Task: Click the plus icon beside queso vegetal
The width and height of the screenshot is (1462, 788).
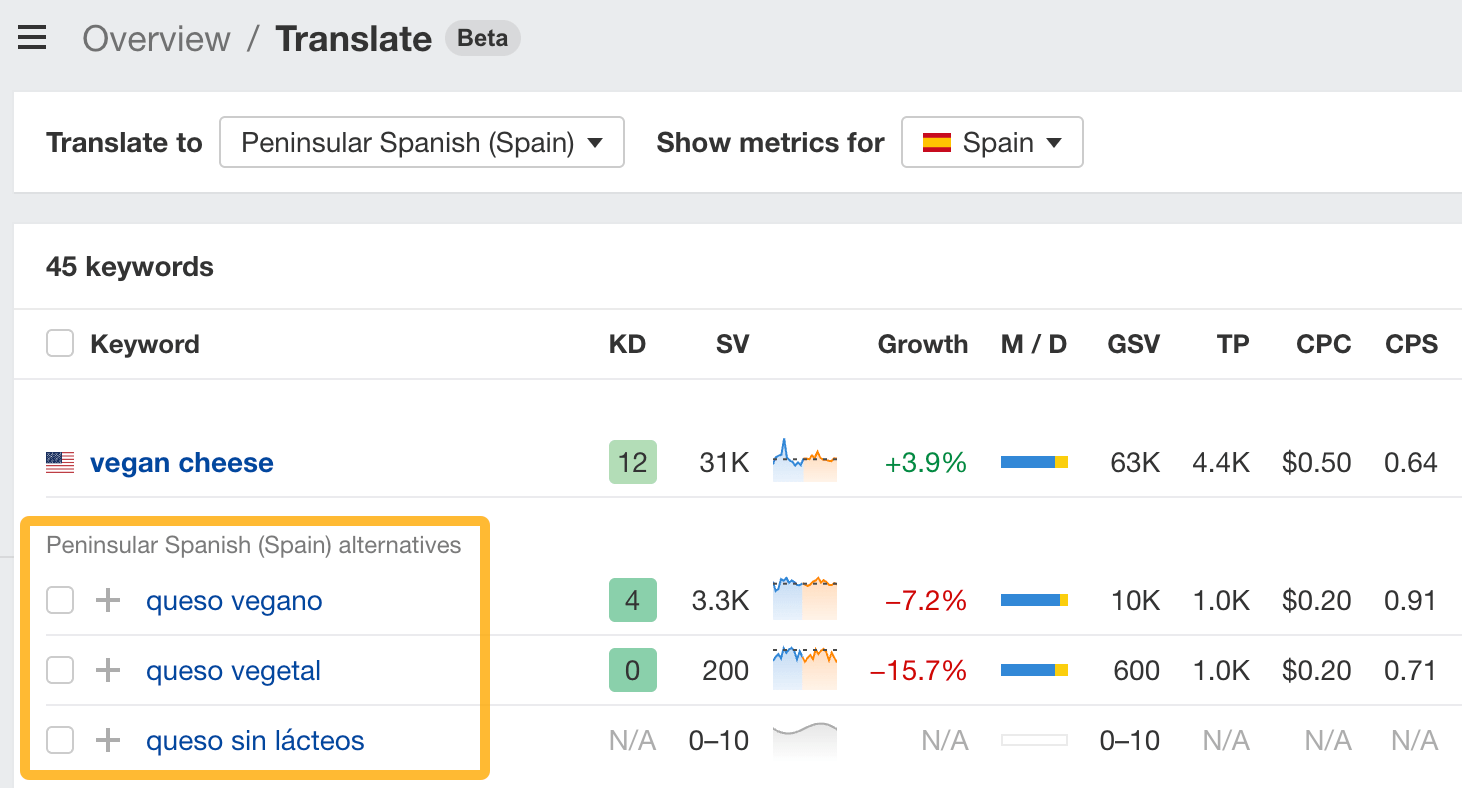Action: tap(108, 670)
